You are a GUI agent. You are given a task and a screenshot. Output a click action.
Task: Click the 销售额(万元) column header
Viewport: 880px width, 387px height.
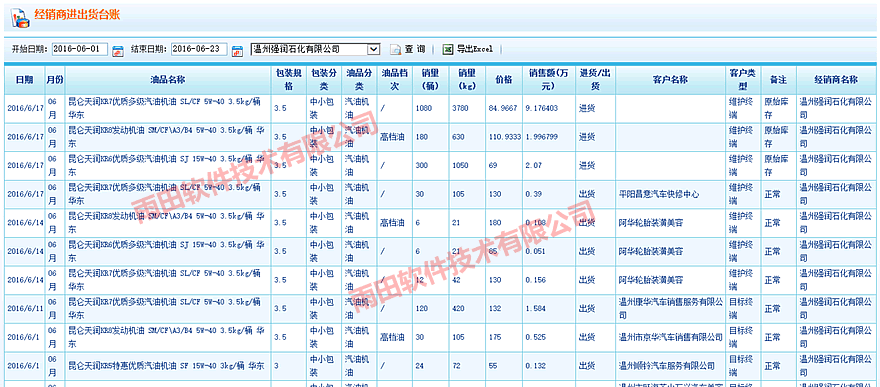[549, 80]
